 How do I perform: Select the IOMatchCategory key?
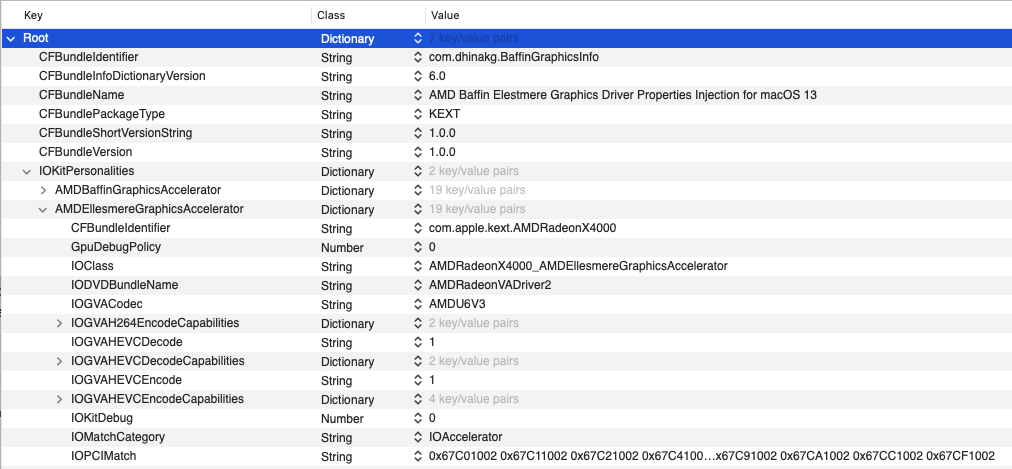tap(117, 437)
